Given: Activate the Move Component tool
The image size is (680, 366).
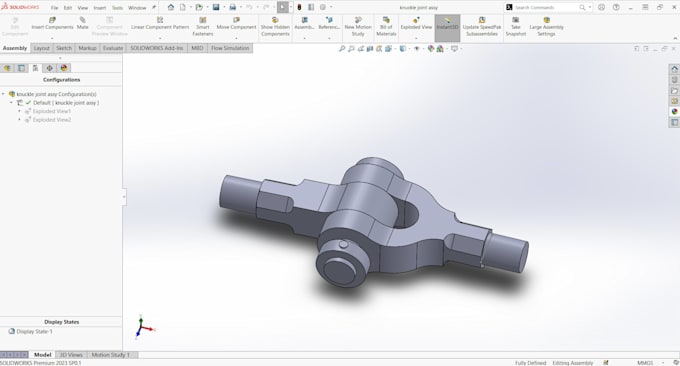Looking at the screenshot, I should point(236,23).
